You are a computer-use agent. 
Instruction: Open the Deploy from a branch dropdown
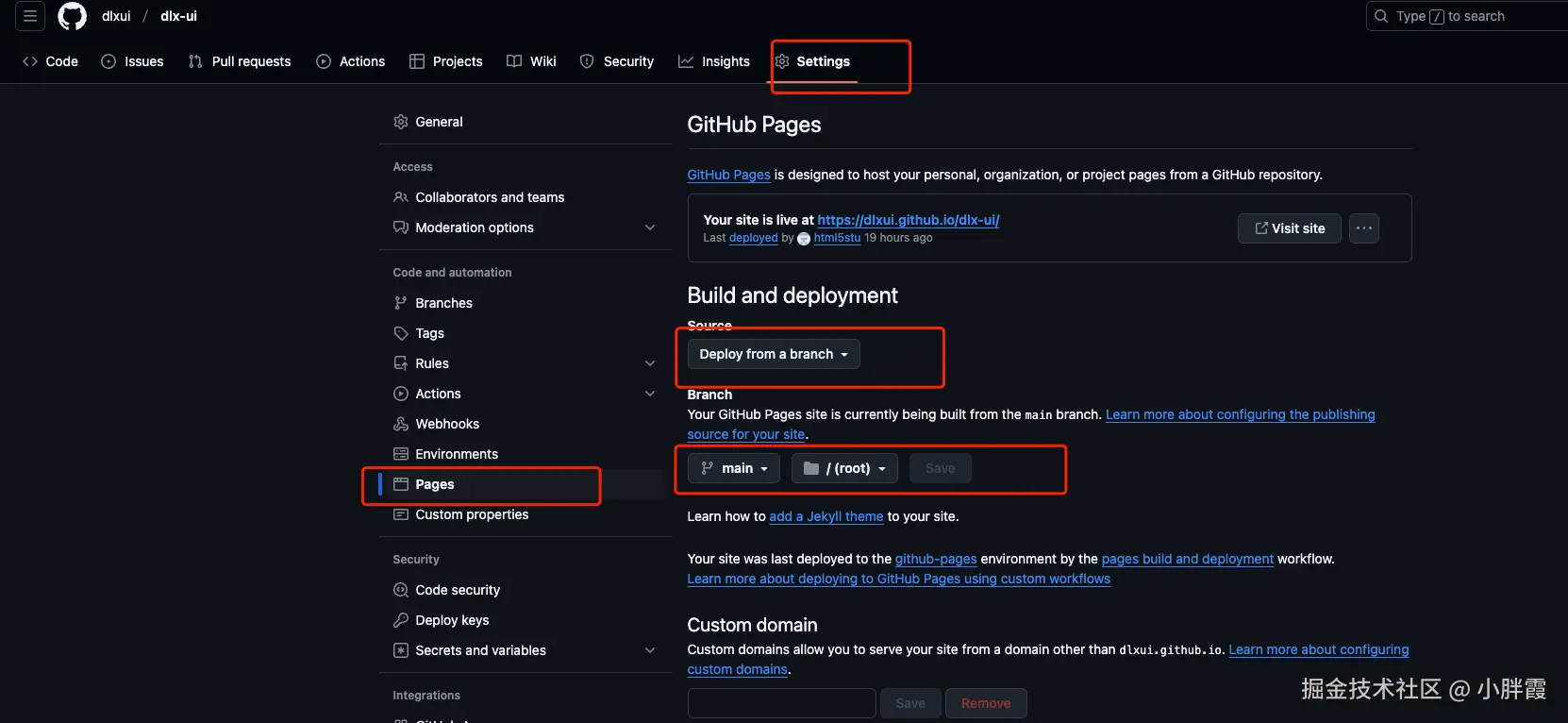[774, 354]
